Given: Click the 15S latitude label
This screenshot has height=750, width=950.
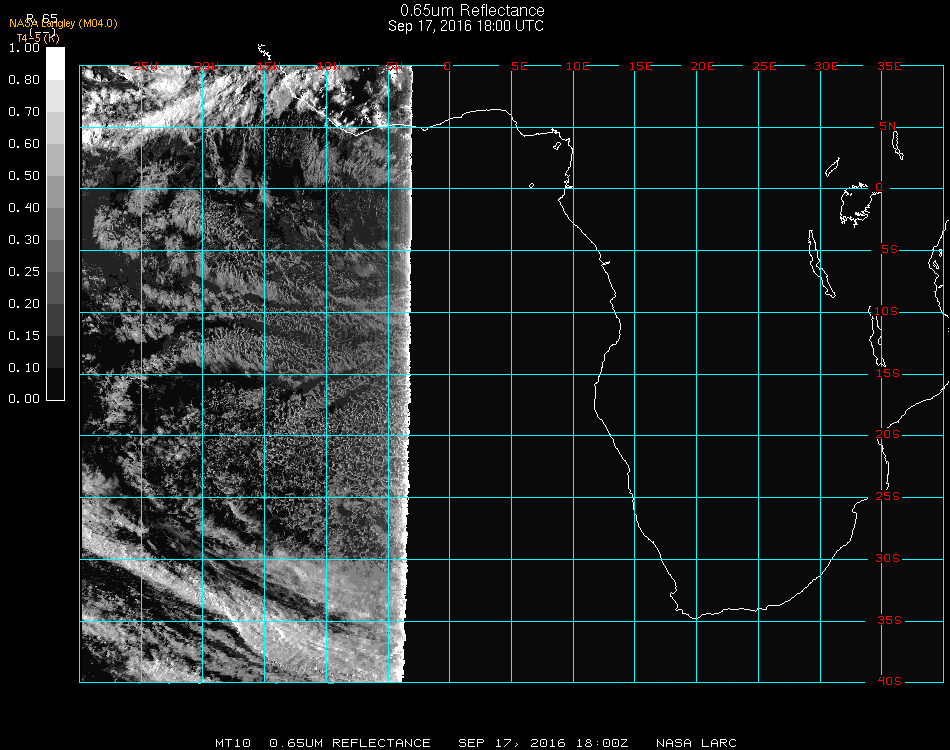Looking at the screenshot, I should click(888, 373).
